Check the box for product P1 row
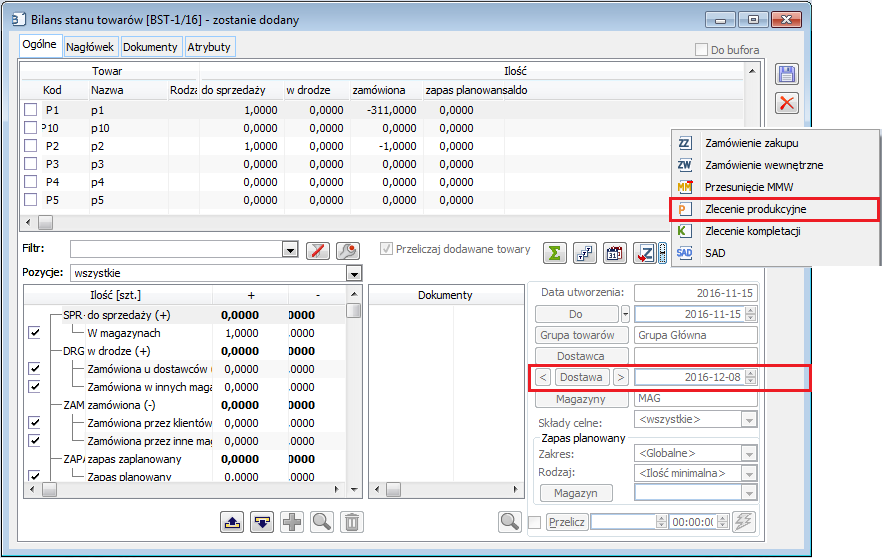Viewport: 882px width, 558px height. [x=31, y=110]
